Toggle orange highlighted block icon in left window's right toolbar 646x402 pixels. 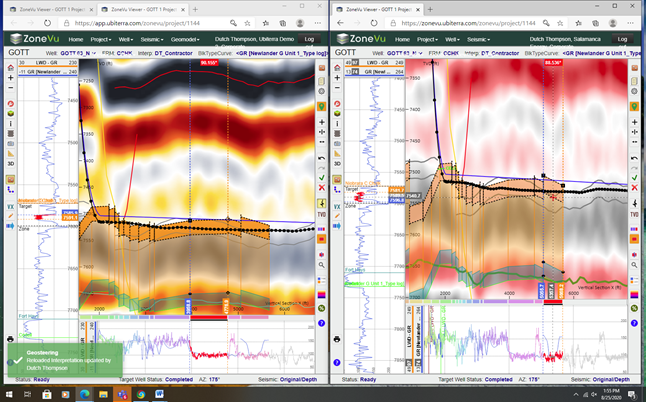321,239
